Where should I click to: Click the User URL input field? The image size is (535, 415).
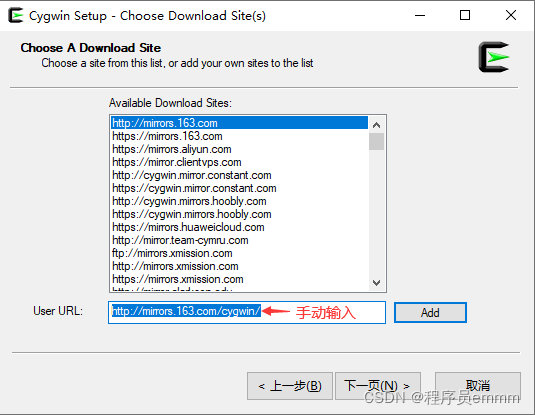pos(247,312)
